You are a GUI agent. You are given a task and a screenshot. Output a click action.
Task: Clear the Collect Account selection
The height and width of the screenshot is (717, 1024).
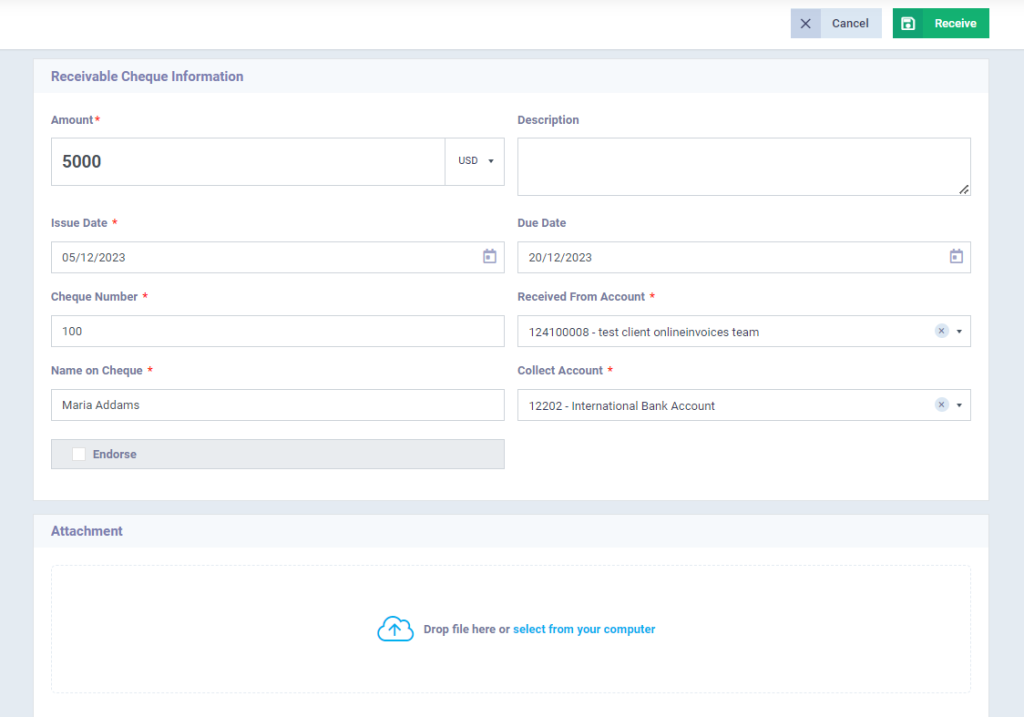point(940,405)
